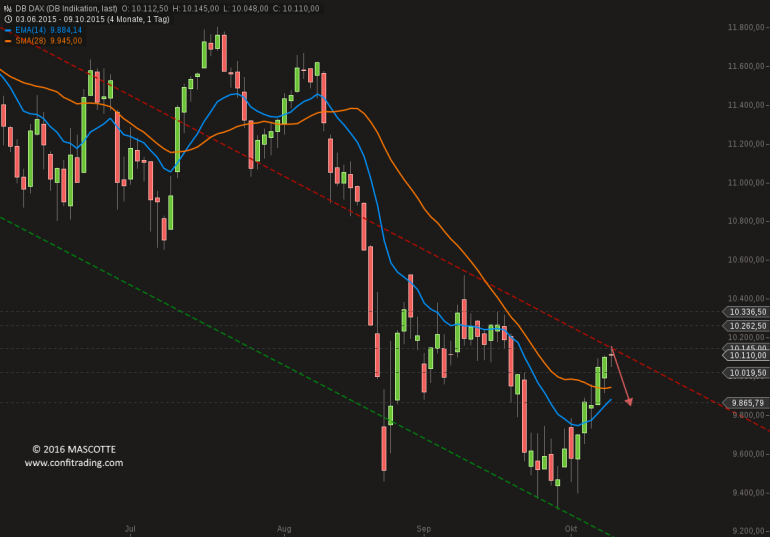Click the orange SMA(28) legend line marker
The height and width of the screenshot is (537, 770).
(8, 41)
